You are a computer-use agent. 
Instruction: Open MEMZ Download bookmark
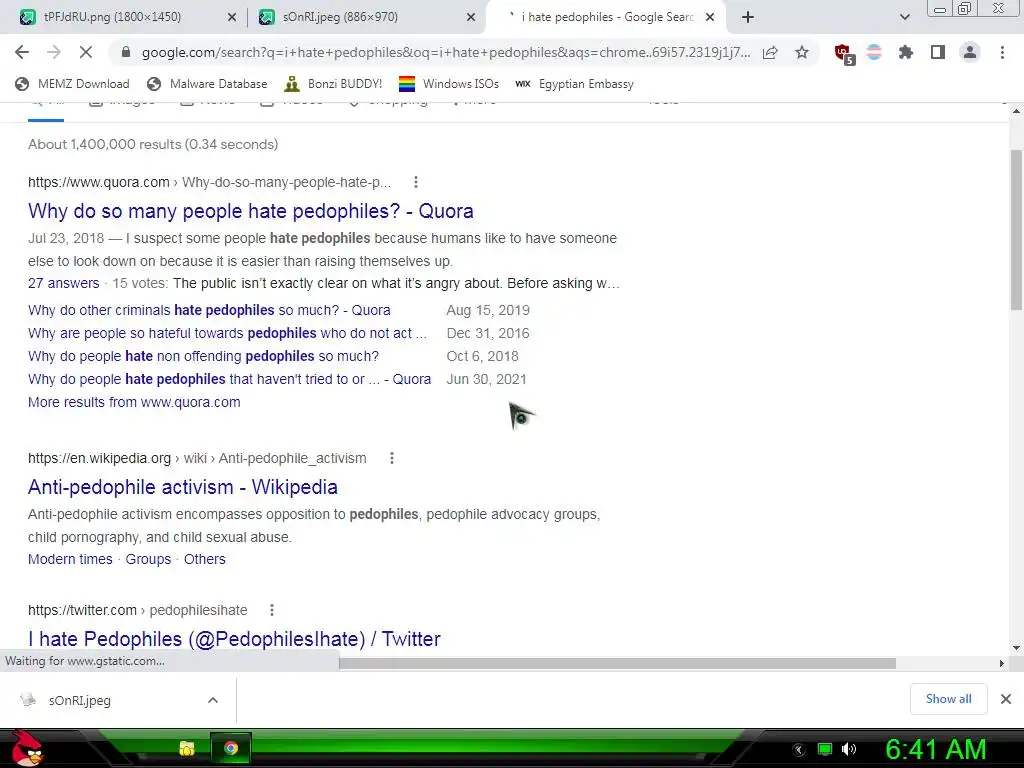[72, 84]
